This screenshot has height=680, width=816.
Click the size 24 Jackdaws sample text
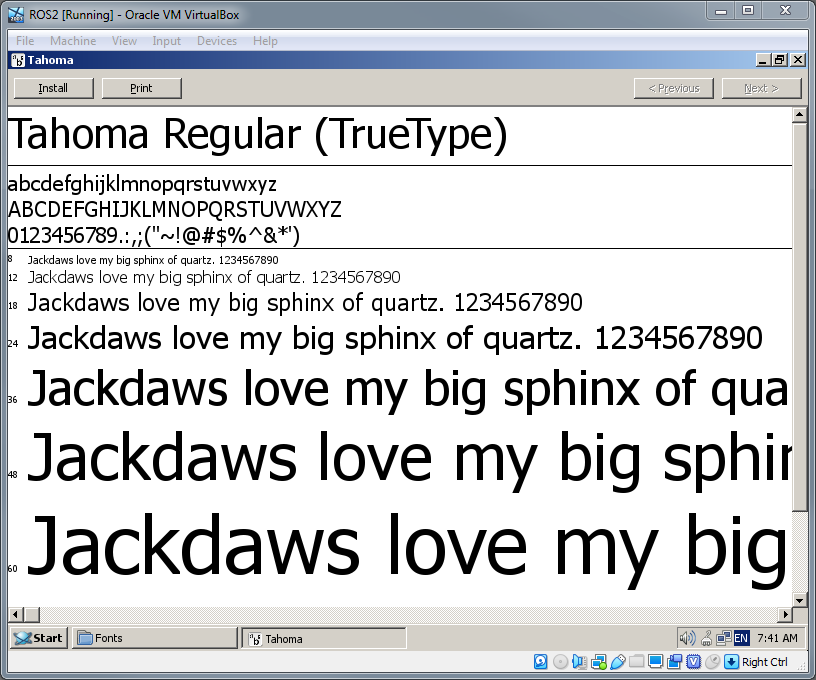[x=395, y=339]
